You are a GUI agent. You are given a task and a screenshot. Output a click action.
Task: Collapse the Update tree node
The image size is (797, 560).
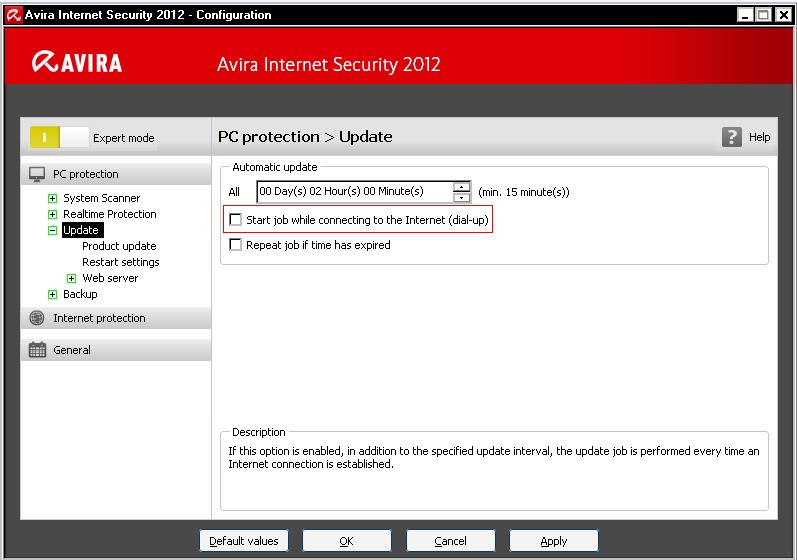(52, 231)
